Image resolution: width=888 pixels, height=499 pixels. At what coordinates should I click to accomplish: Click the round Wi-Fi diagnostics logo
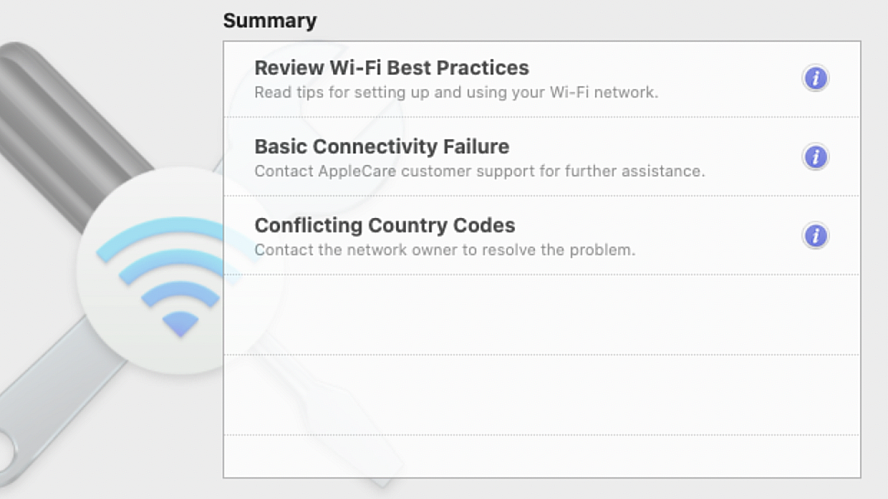tap(178, 271)
